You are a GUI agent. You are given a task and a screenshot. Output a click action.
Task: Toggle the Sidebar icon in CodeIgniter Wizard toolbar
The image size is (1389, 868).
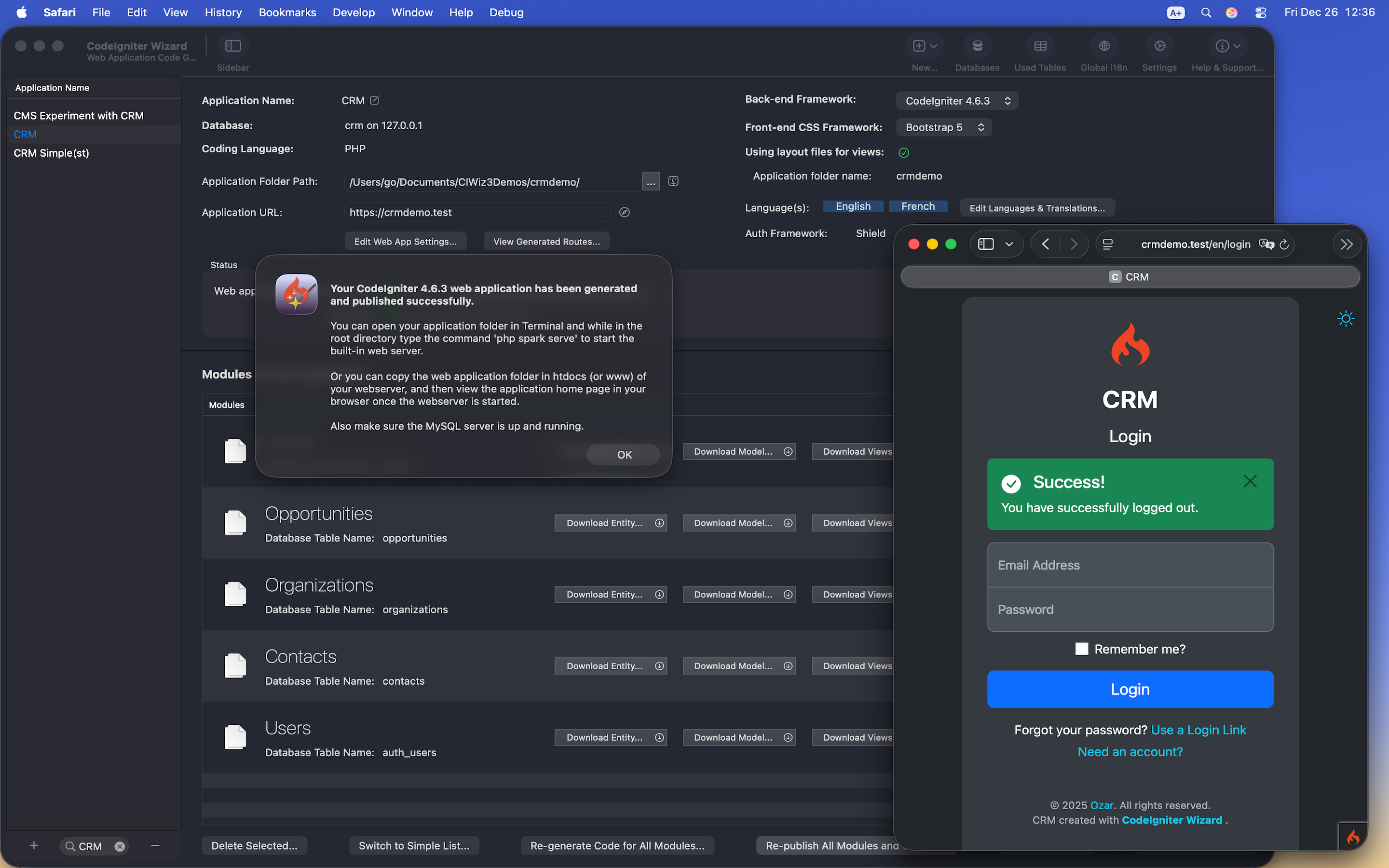(x=232, y=46)
